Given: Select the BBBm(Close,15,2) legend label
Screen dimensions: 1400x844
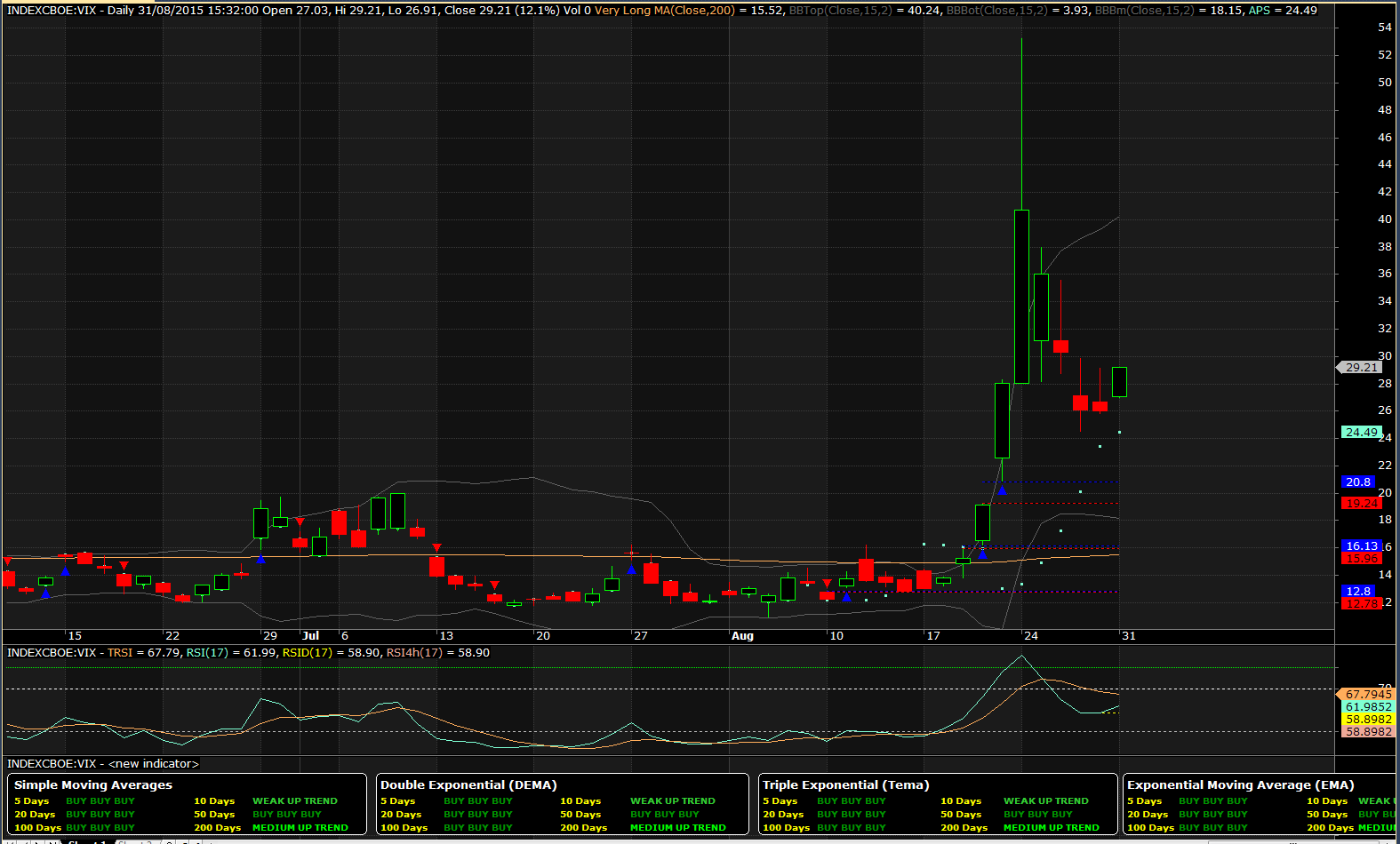Looking at the screenshot, I should [1144, 11].
